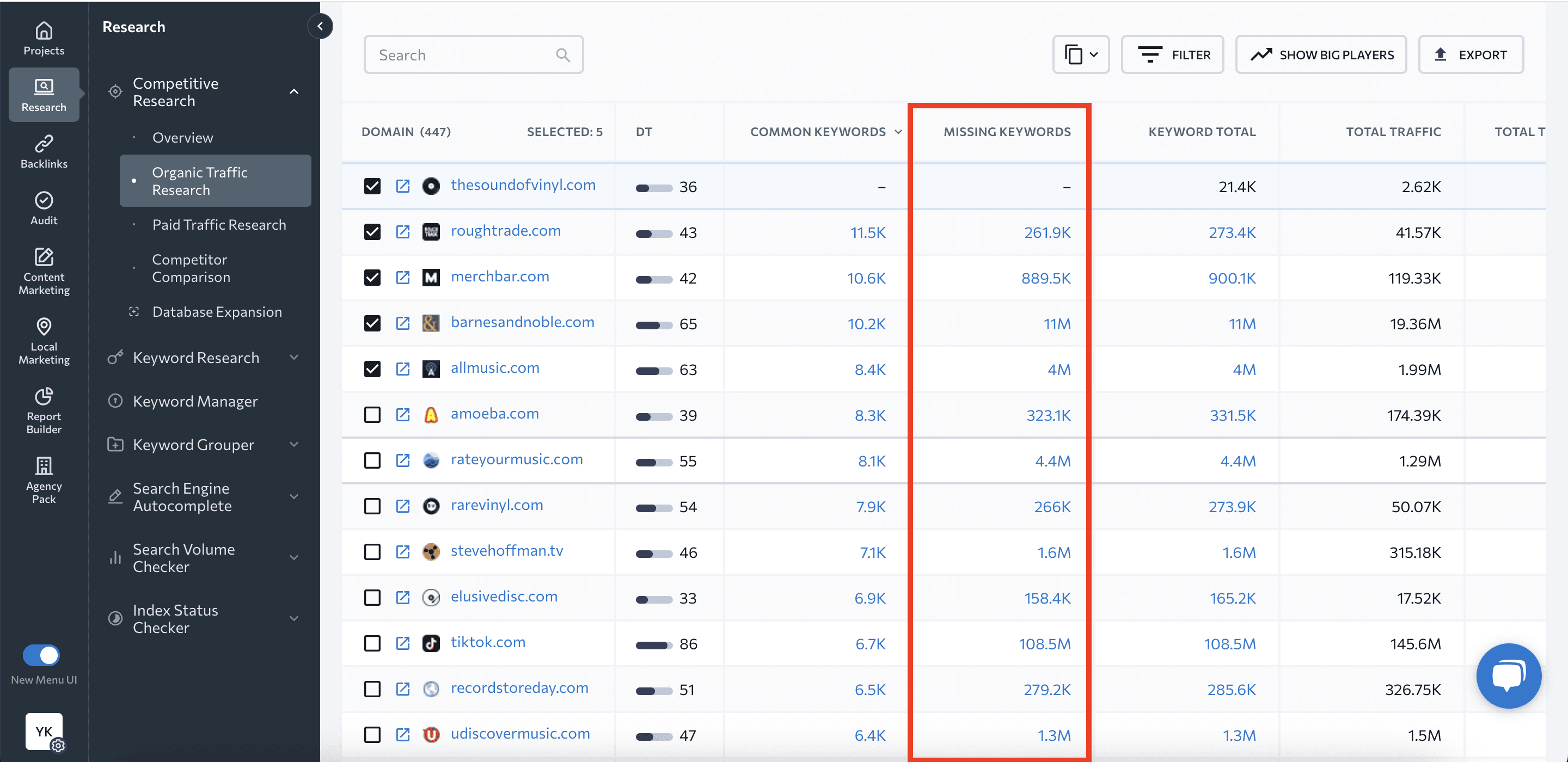The height and width of the screenshot is (762, 1568).
Task: Open barnesandnoble.com domain link
Action: coord(522,322)
